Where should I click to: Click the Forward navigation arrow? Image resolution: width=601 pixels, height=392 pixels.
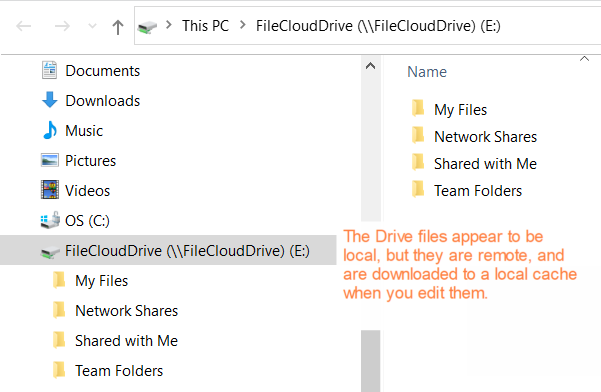62,26
